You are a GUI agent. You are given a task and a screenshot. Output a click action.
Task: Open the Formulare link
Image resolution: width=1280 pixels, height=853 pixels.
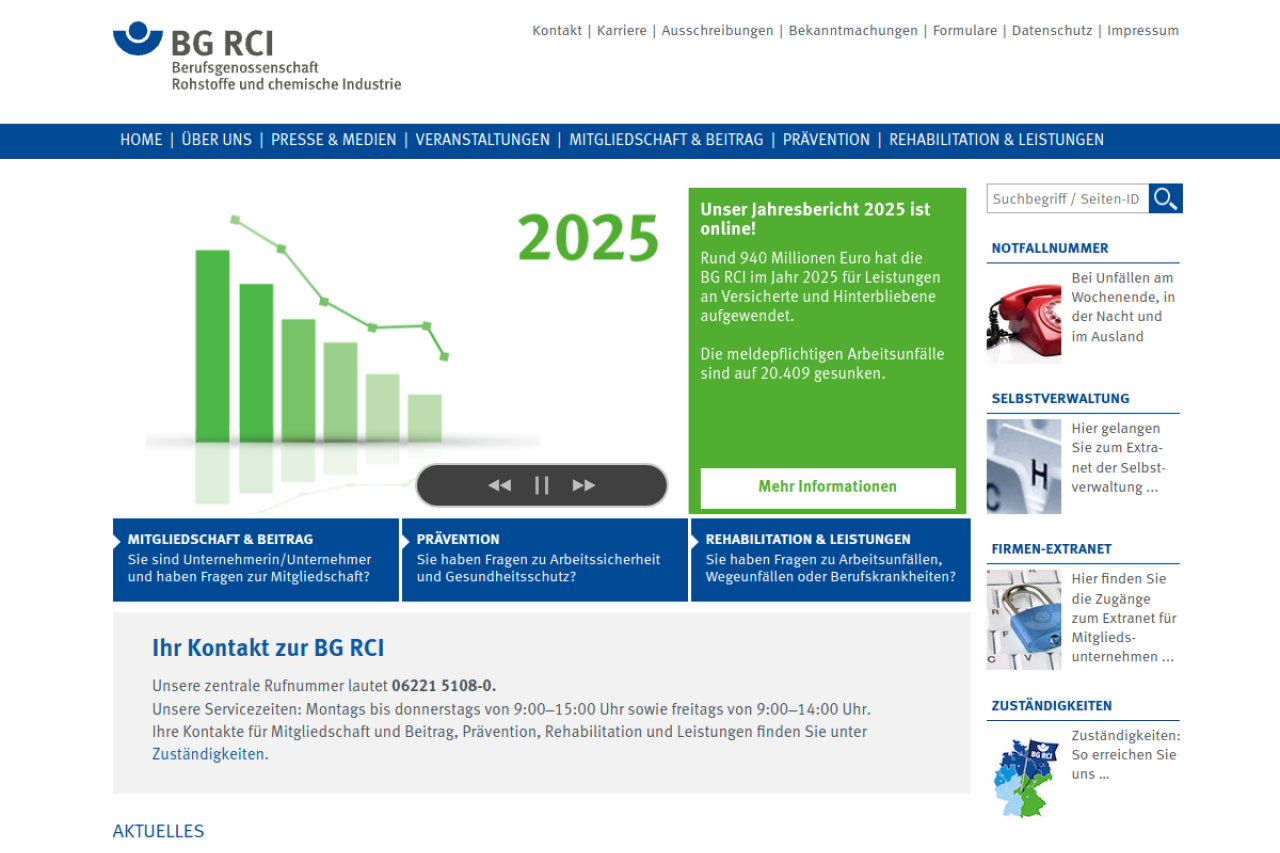click(965, 31)
